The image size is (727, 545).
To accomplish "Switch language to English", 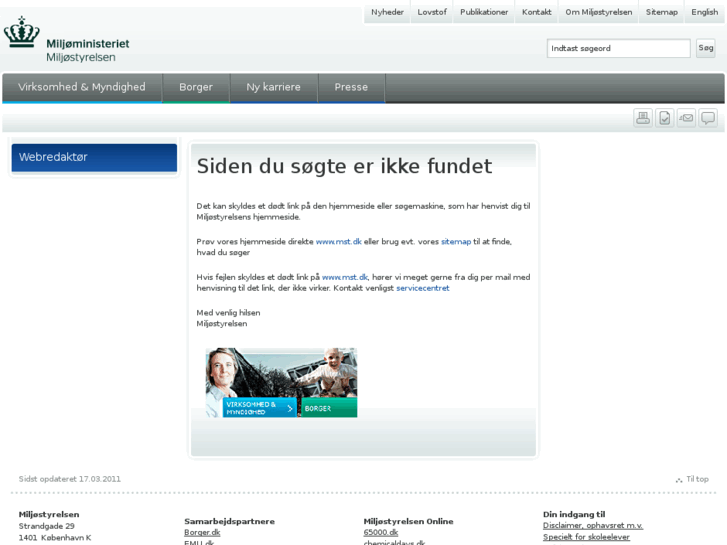I will tap(704, 12).
